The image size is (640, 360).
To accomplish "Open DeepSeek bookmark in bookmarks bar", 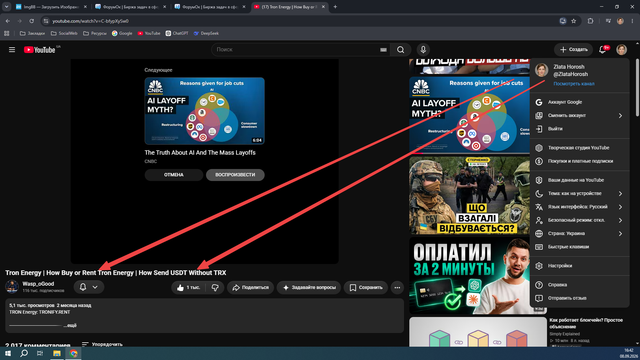I will tap(206, 33).
